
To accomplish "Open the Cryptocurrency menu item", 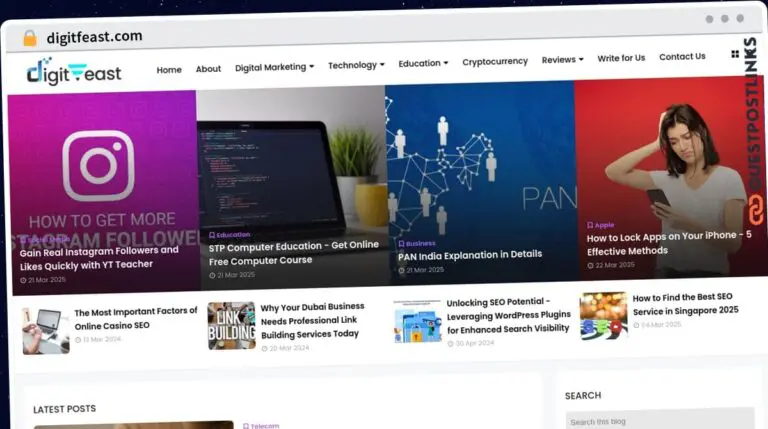I will pyautogui.click(x=495, y=61).
